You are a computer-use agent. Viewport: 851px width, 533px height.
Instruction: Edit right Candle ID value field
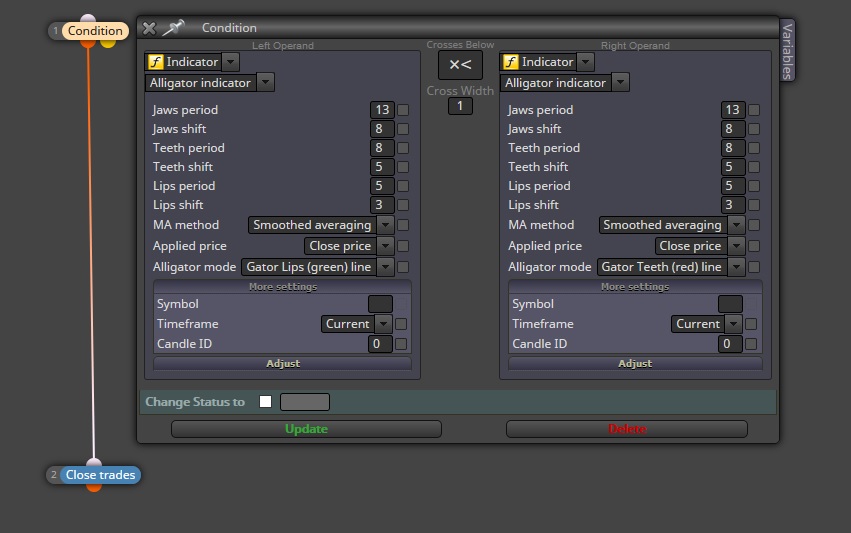pyautogui.click(x=731, y=344)
